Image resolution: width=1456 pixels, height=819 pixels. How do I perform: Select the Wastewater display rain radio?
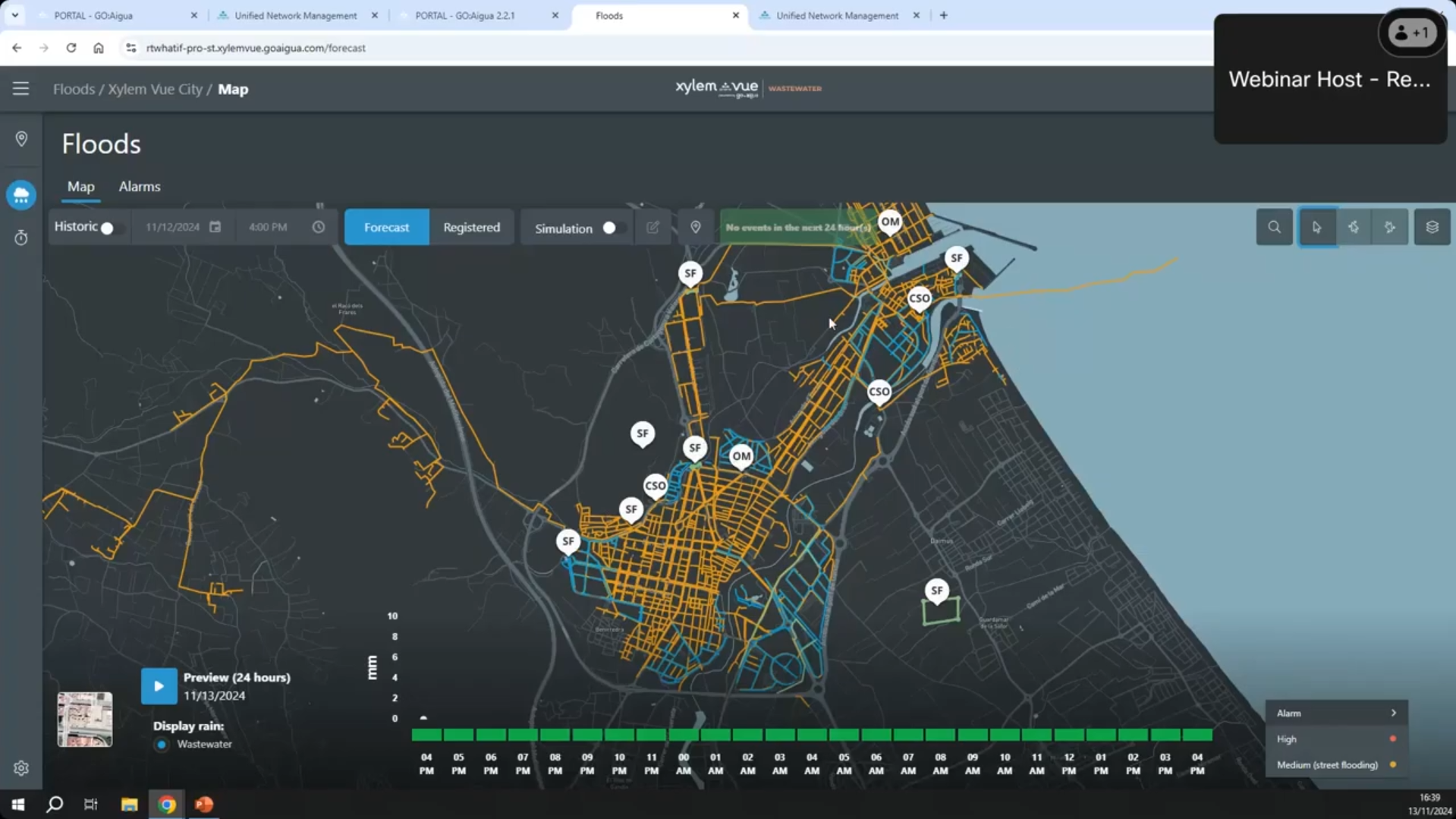click(x=162, y=745)
